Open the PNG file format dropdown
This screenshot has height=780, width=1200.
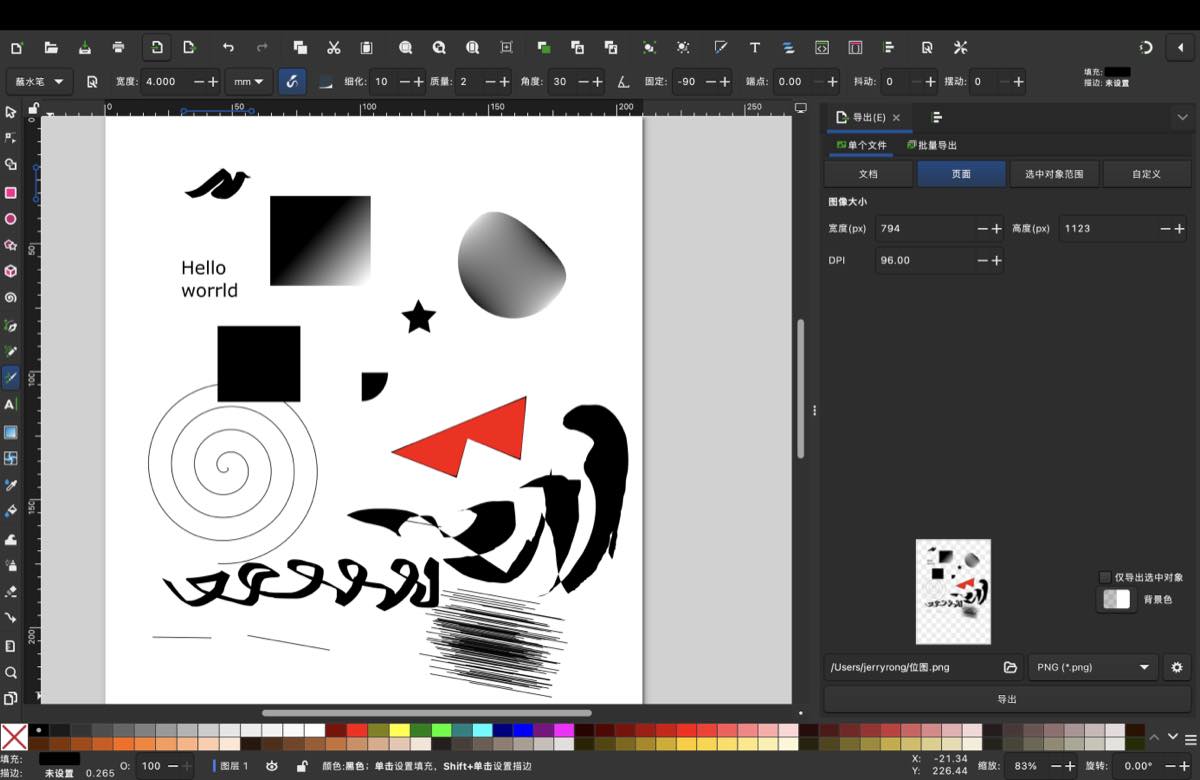coord(1093,667)
